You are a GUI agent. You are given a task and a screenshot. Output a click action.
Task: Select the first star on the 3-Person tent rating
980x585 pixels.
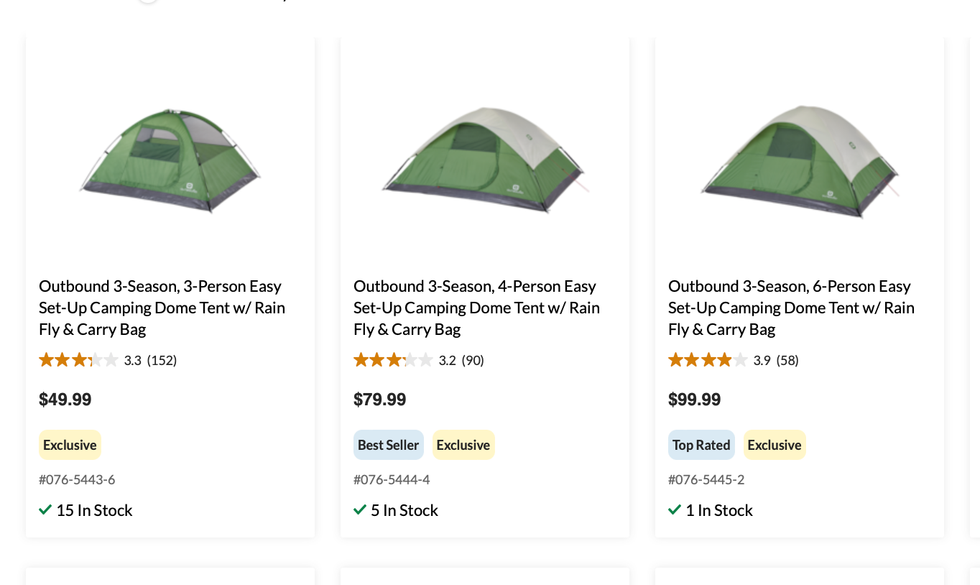point(44,359)
